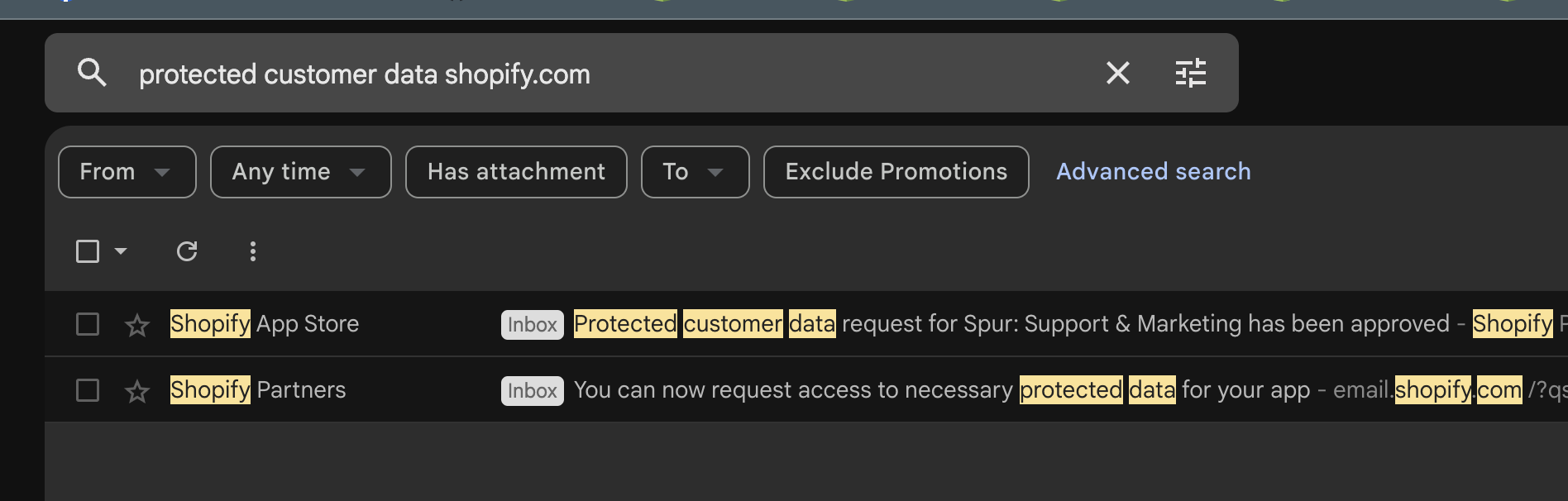Expand the To filter dropdown
Image resolution: width=1568 pixels, height=501 pixels.
(695, 172)
